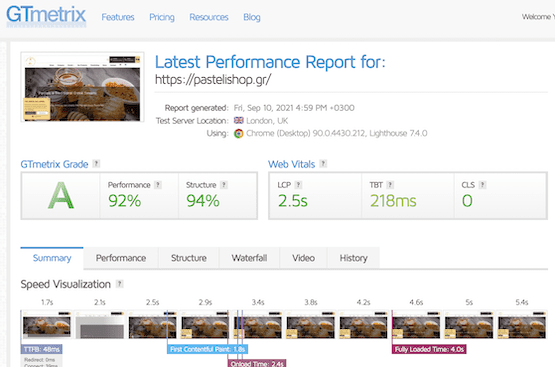Click the help icon beside Structure score

point(224,185)
